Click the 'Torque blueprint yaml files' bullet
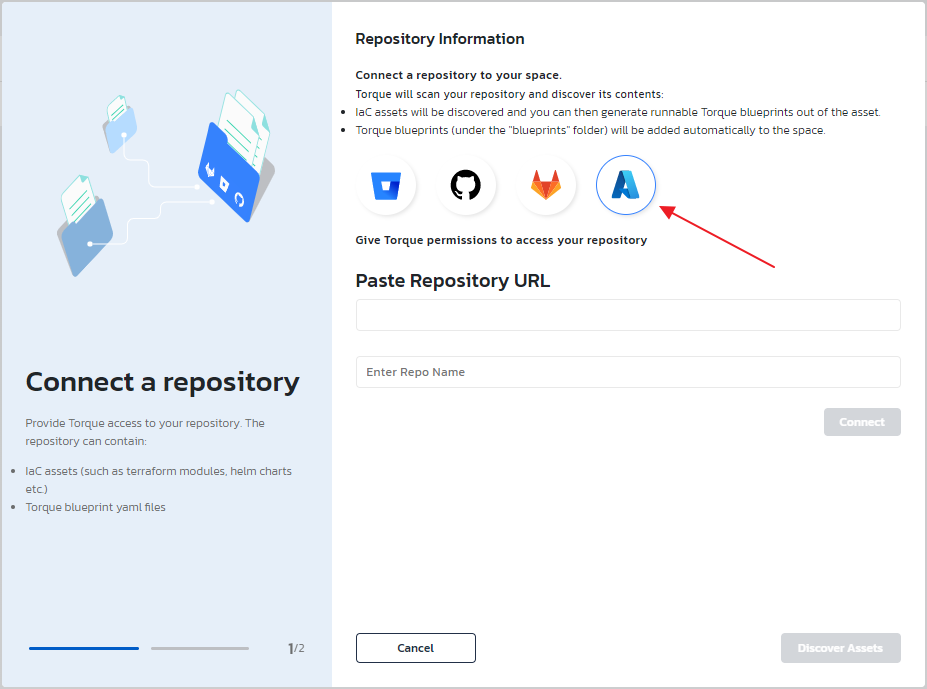The width and height of the screenshot is (927, 689). tap(95, 507)
